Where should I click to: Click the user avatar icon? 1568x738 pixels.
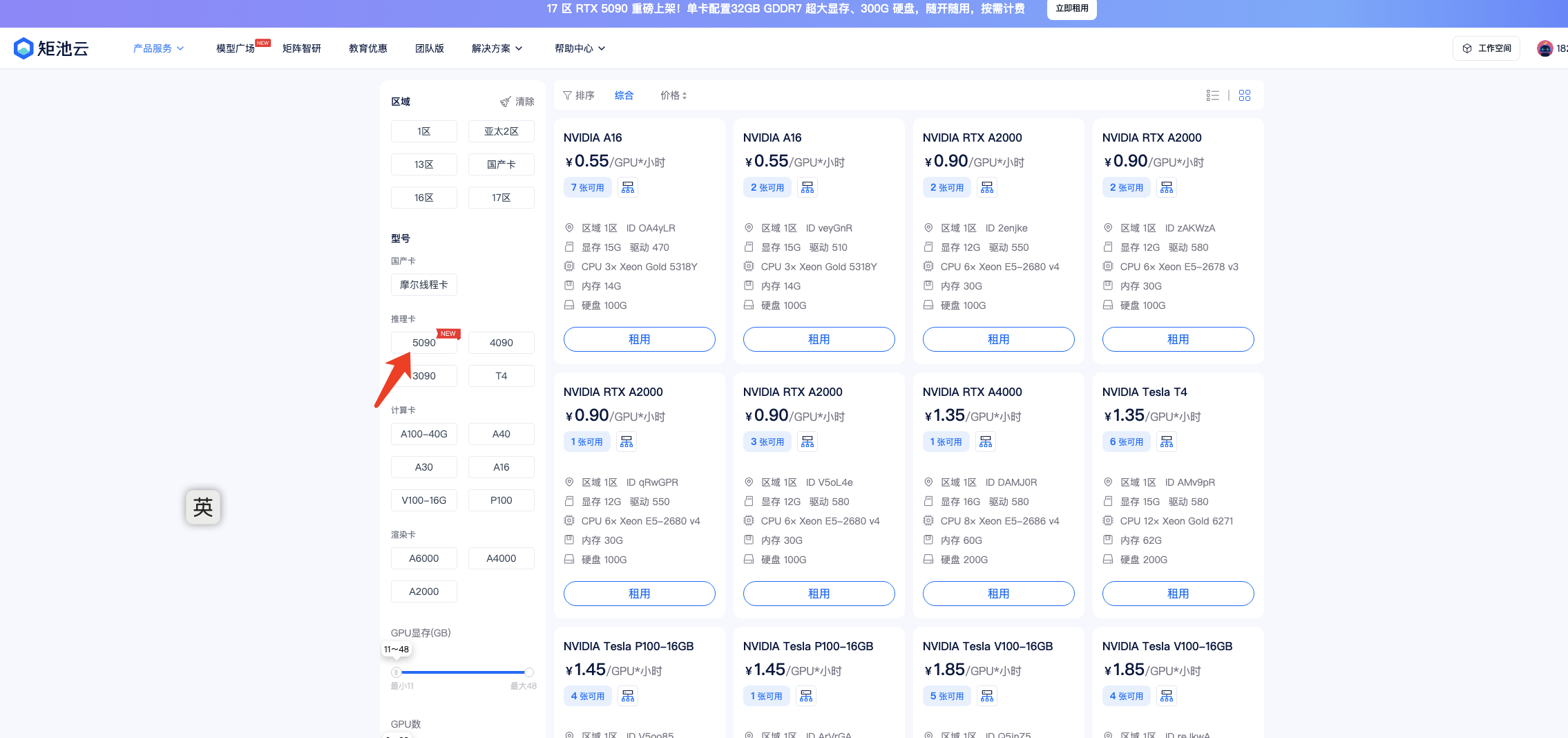point(1545,48)
